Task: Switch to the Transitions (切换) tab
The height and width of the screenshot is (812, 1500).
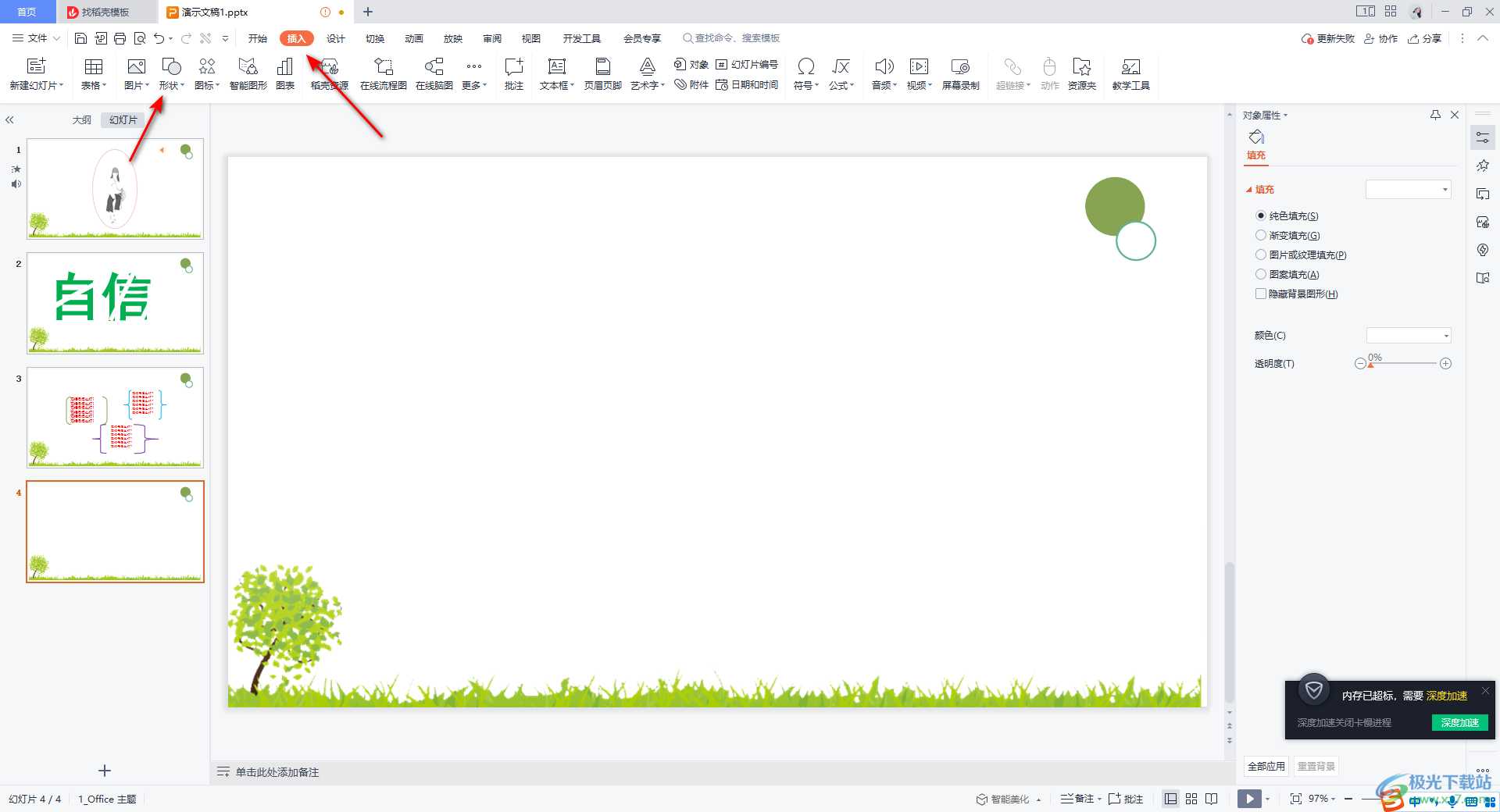Action: 375,38
